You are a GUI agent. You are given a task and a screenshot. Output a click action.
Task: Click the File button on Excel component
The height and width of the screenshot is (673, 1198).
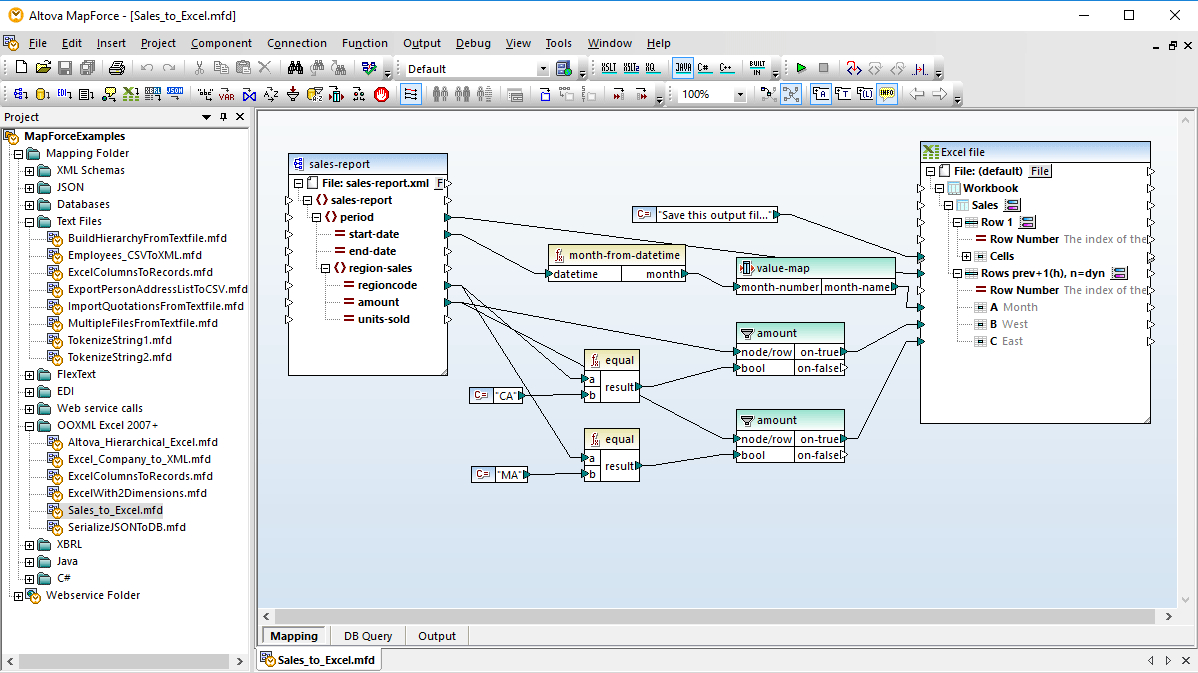[1038, 170]
